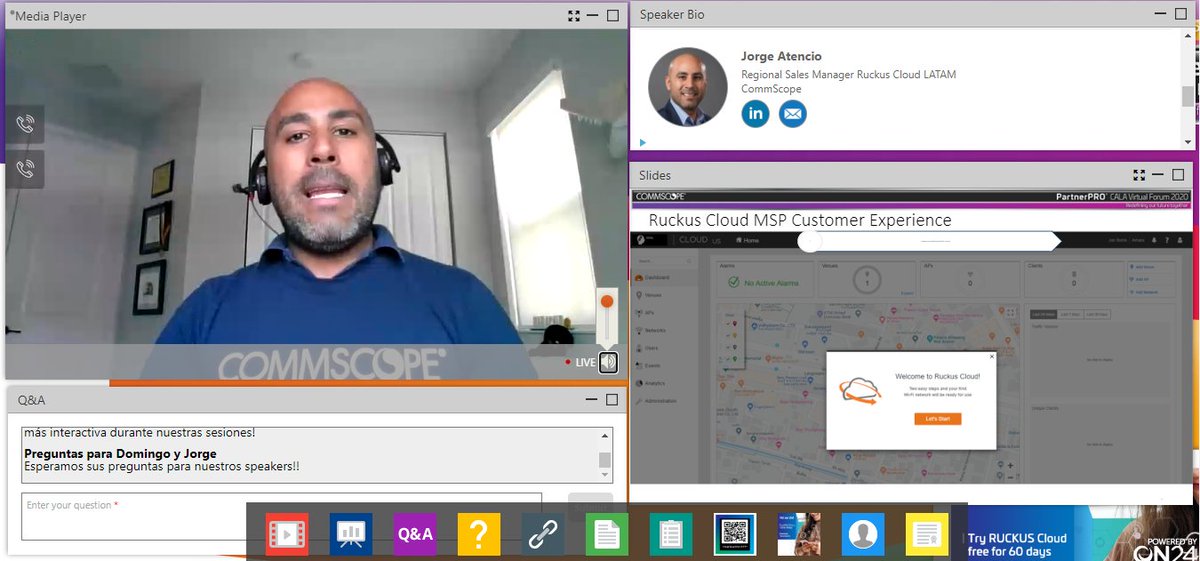This screenshot has height=561, width=1200.
Task: Open the teal clipboard survey widget
Action: (x=671, y=535)
